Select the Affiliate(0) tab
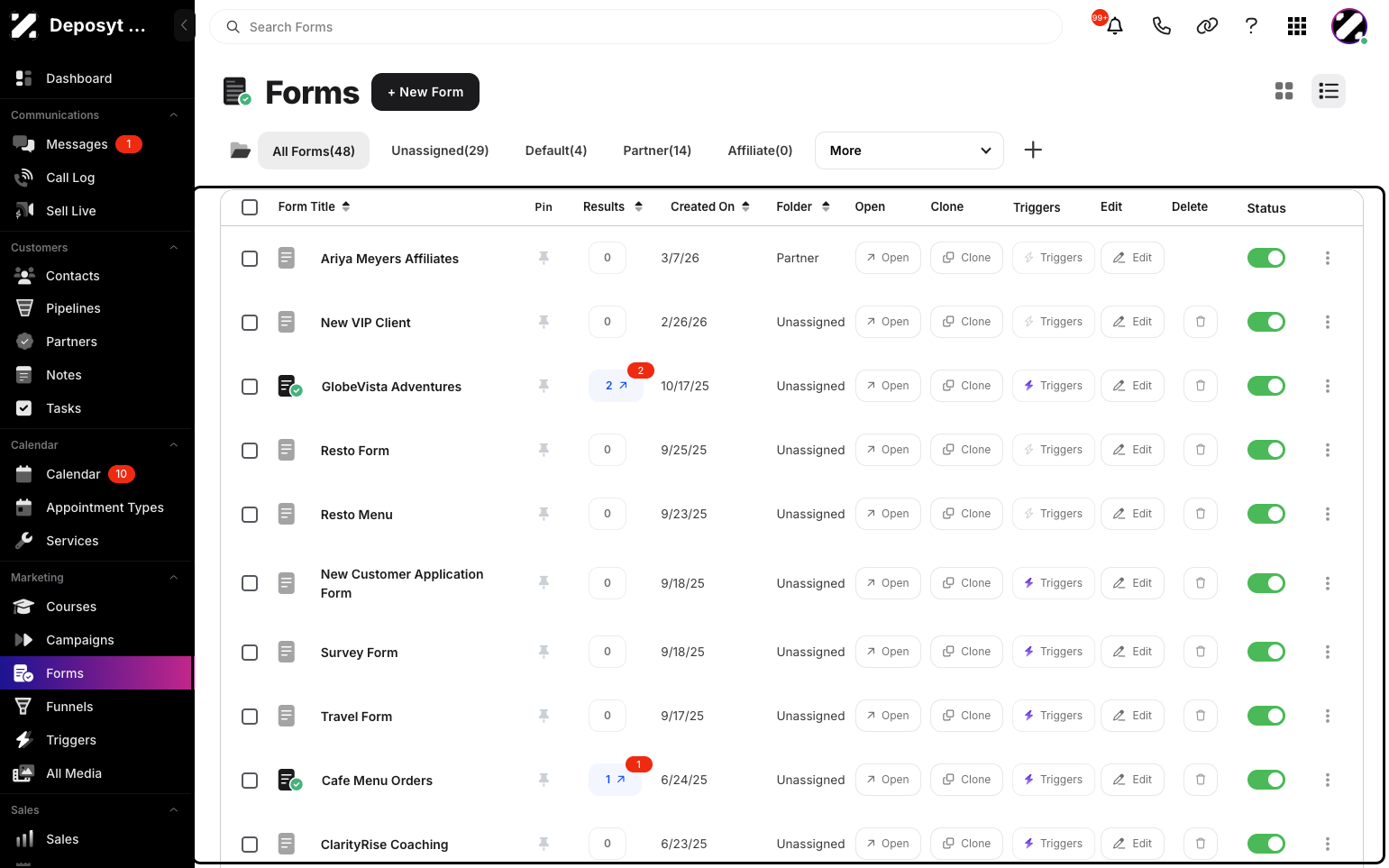This screenshot has height=868, width=1389. point(760,151)
